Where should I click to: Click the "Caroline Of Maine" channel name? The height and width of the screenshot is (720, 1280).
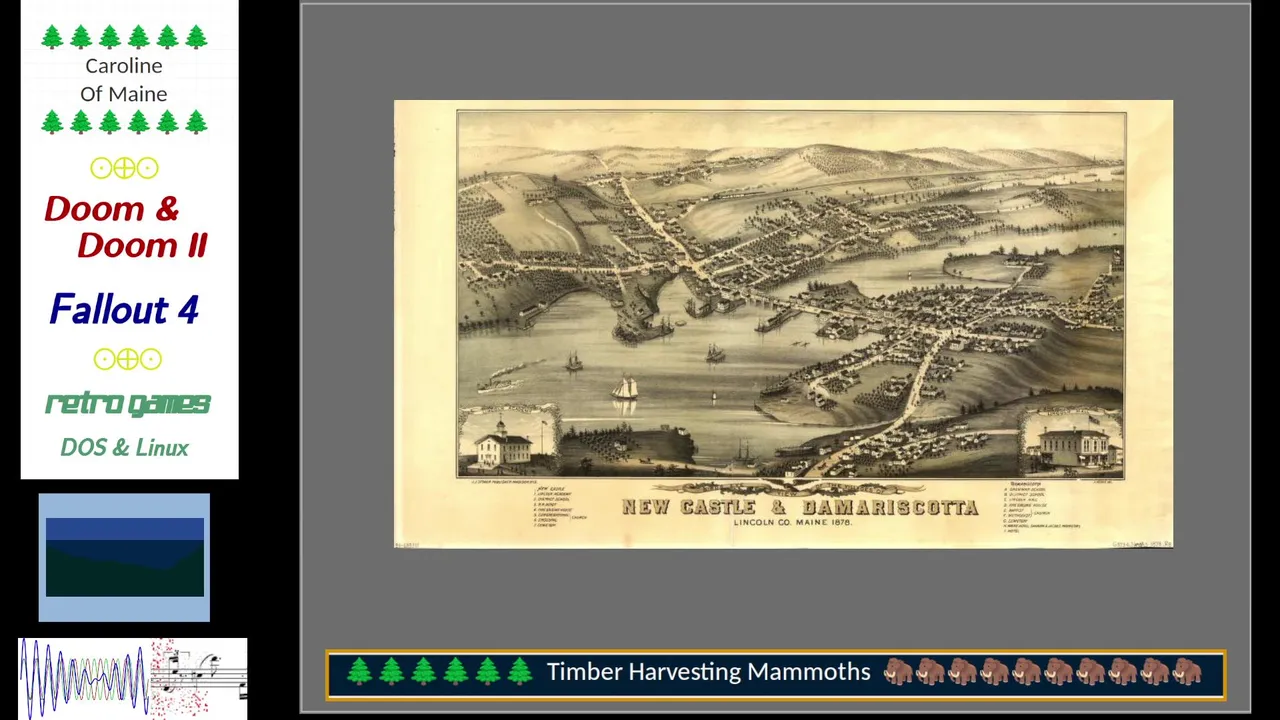click(124, 79)
